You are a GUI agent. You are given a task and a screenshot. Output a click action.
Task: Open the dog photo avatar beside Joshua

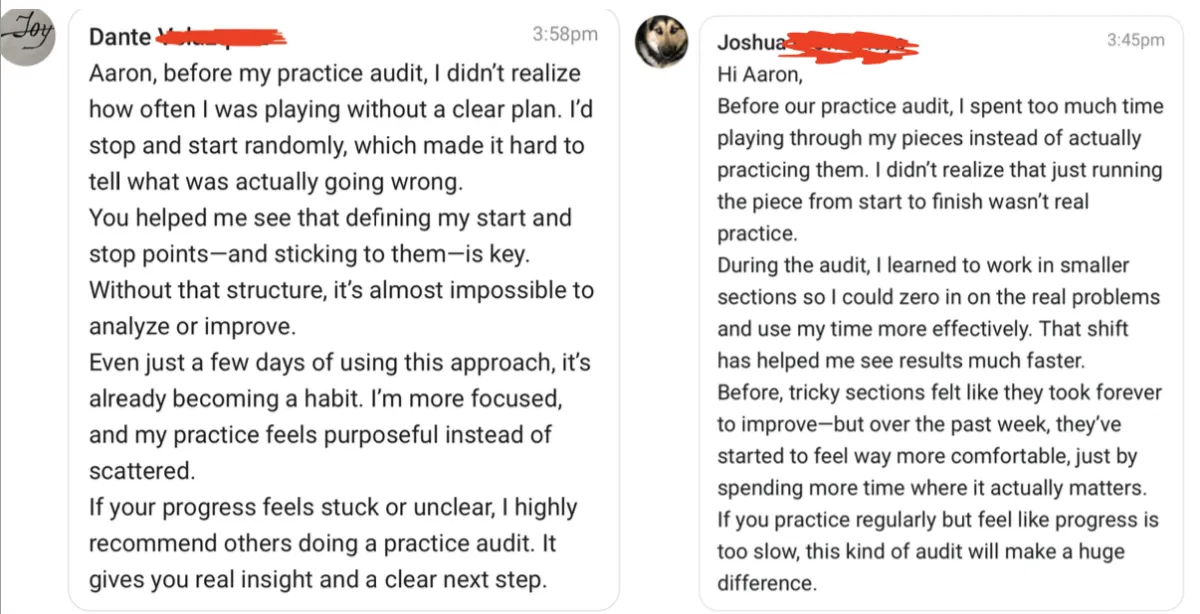click(x=662, y=42)
